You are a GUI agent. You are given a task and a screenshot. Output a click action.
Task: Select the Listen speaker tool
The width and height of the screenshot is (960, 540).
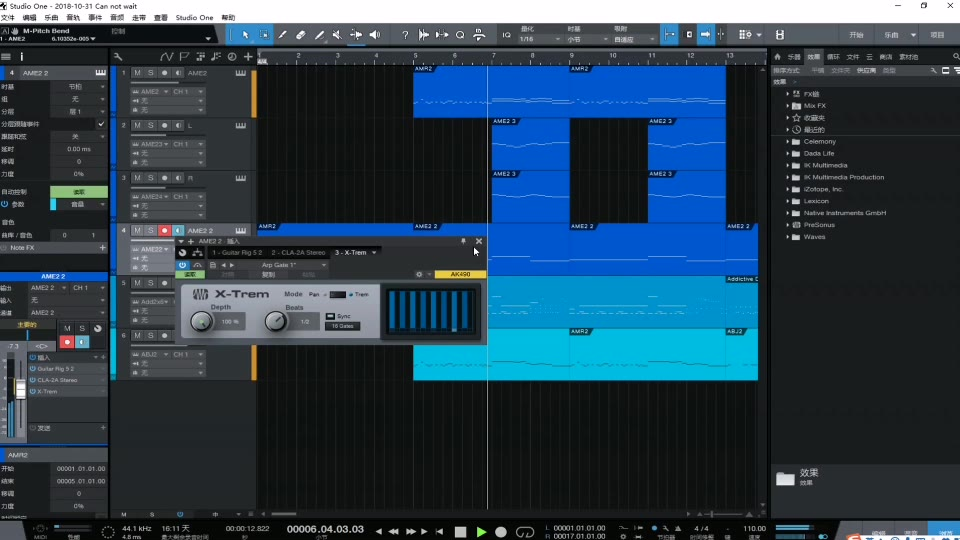coord(375,35)
